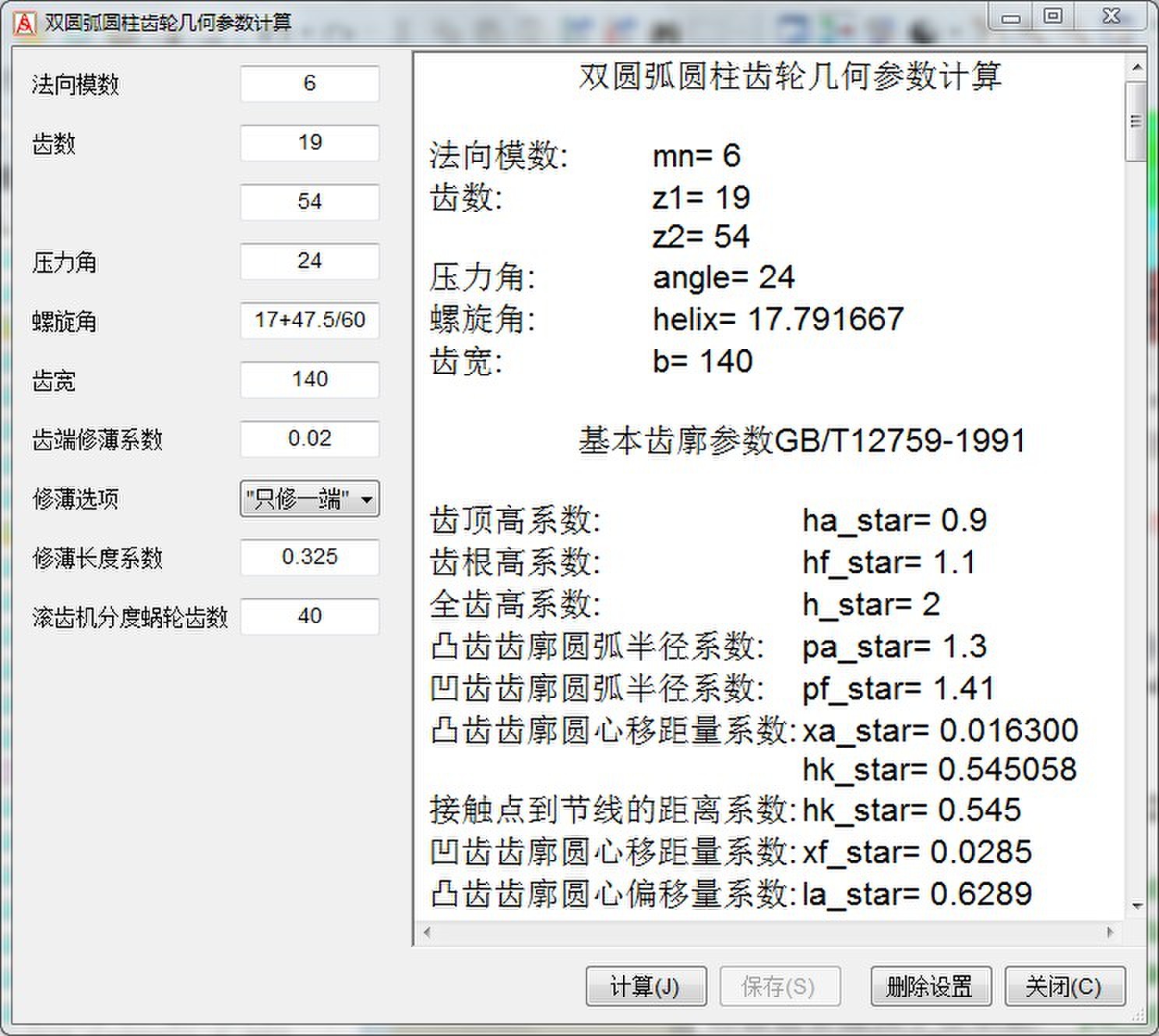Click the result text 'angle= 24'
The height and width of the screenshot is (1036, 1159).
[x=724, y=277]
